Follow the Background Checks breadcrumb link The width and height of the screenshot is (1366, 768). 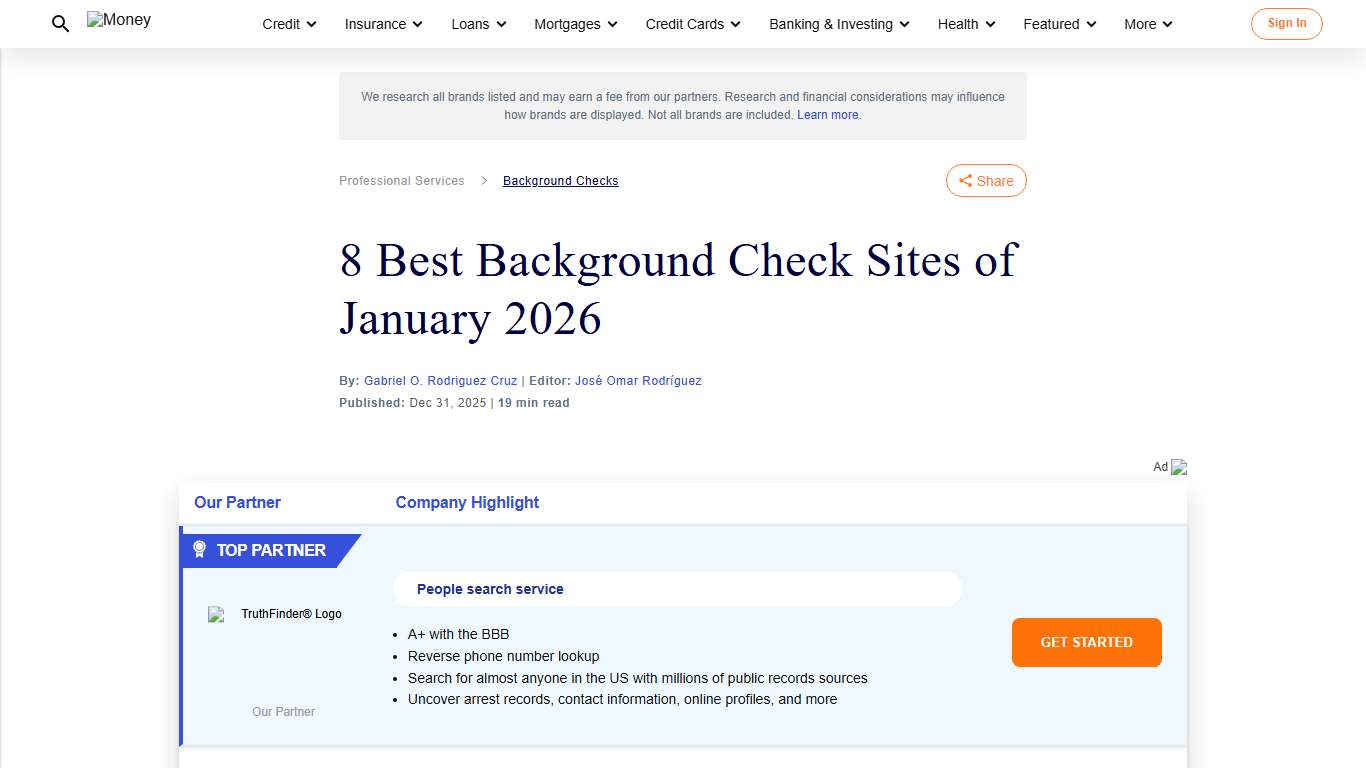point(560,180)
